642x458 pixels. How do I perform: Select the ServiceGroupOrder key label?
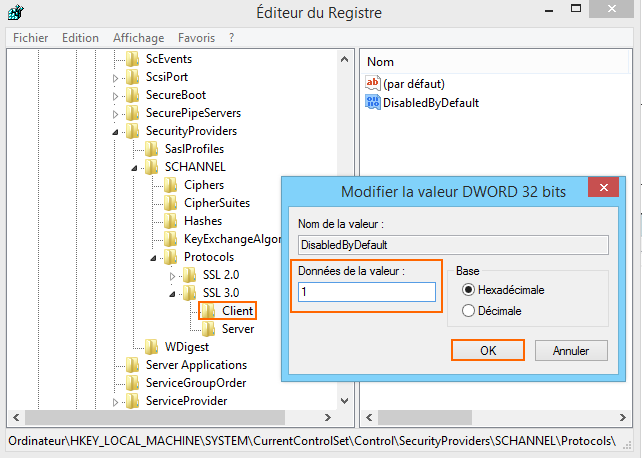pyautogui.click(x=196, y=383)
